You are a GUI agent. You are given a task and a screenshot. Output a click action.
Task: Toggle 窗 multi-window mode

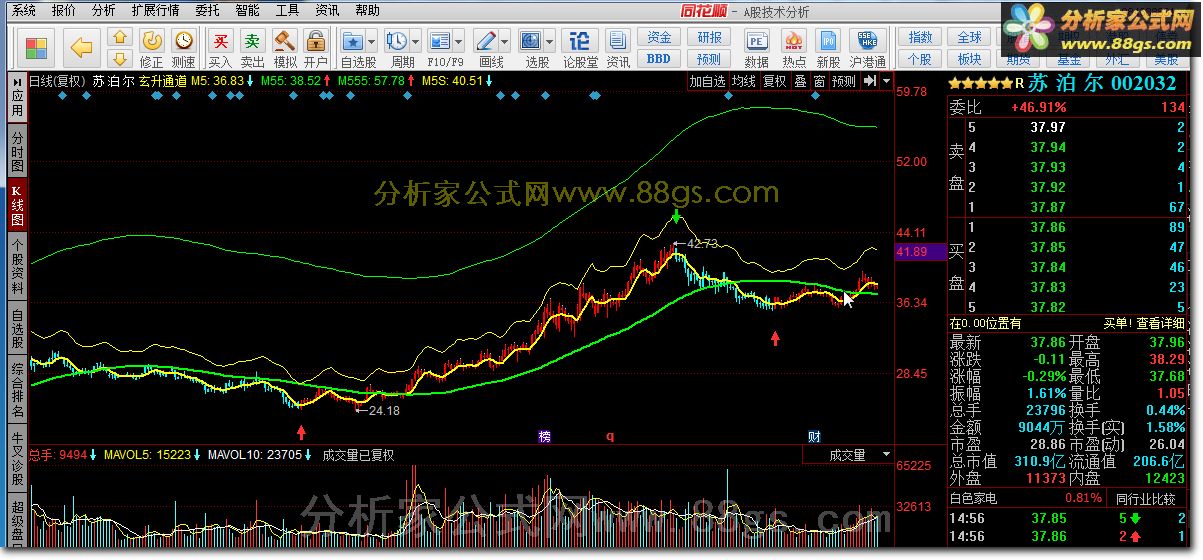click(818, 81)
